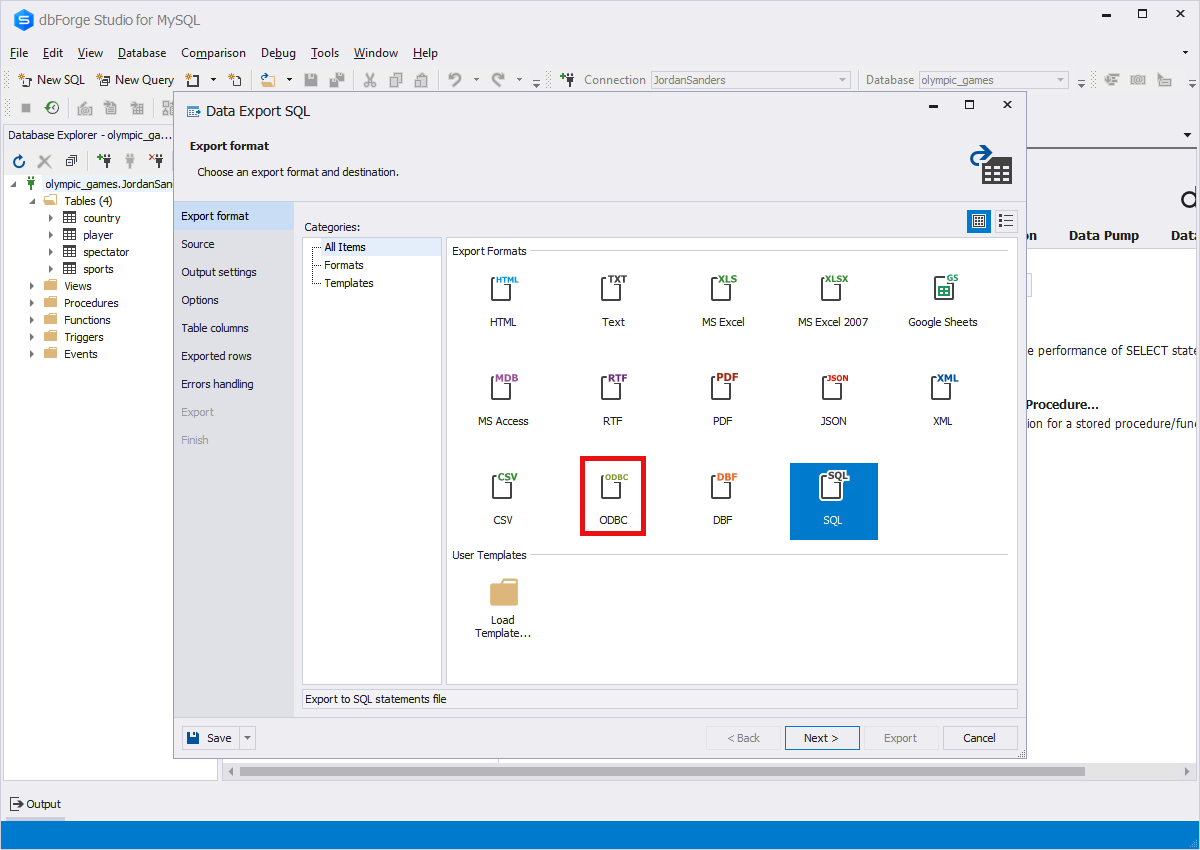Click the Save button in dialog
1200x850 pixels.
[x=211, y=738]
